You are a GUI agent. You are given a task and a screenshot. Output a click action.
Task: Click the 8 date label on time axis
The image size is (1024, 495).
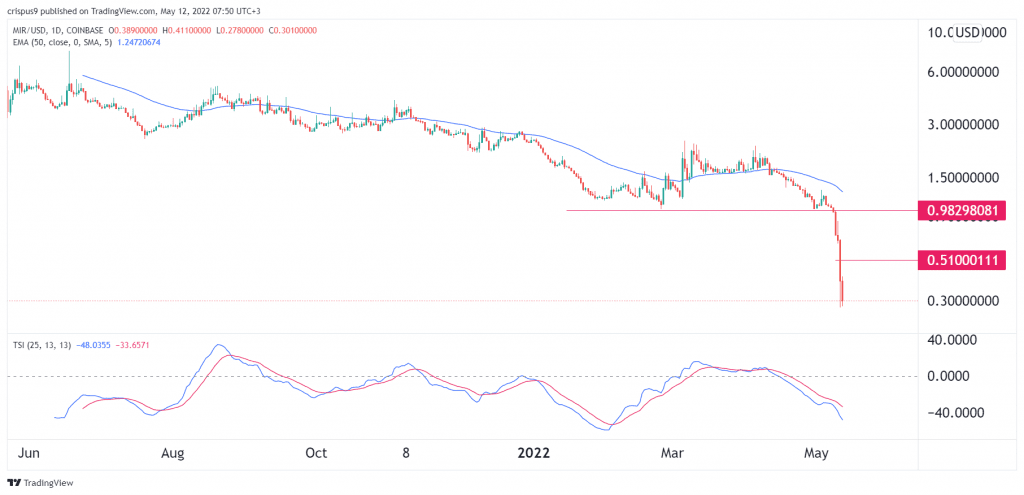tap(406, 453)
